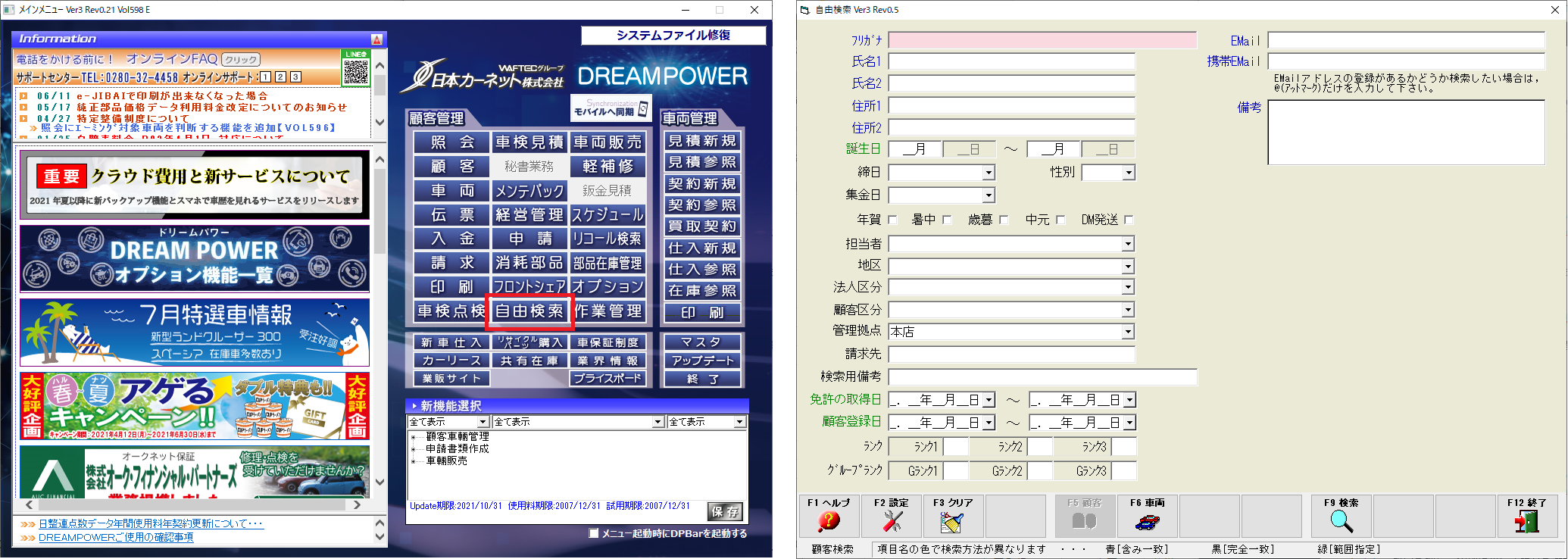The image size is (1568, 559).
Task: Select 顧客車輌管理 in new features list
Action: point(458,436)
